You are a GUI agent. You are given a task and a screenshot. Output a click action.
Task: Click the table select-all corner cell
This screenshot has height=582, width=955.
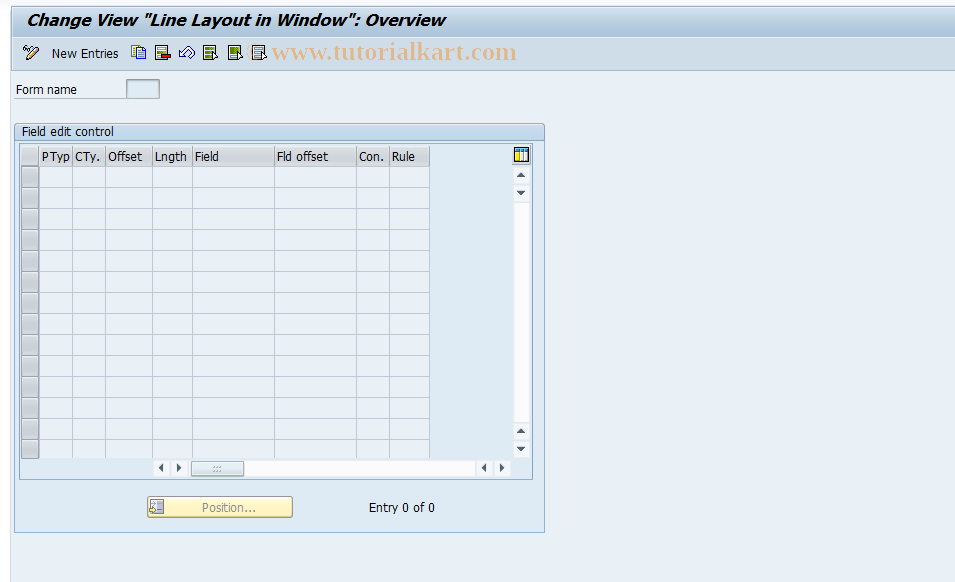pyautogui.click(x=30, y=156)
